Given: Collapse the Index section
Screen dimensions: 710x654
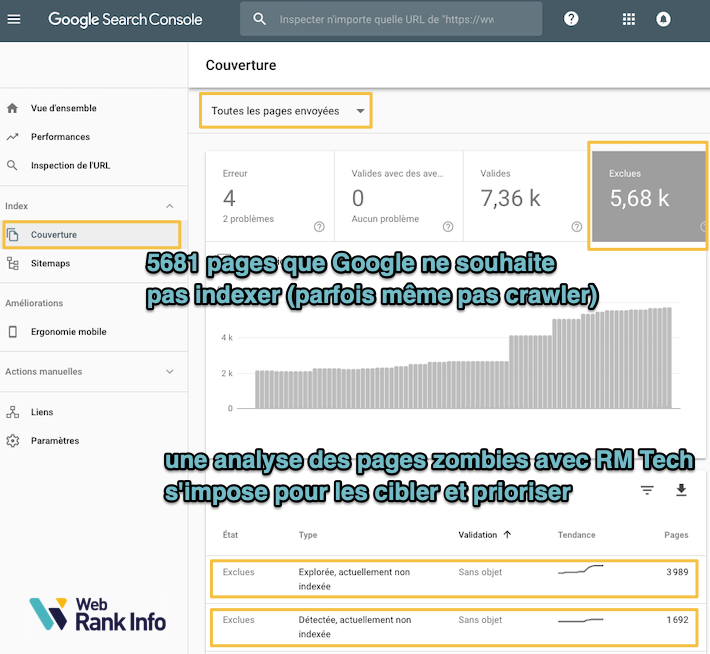Looking at the screenshot, I should coord(170,206).
